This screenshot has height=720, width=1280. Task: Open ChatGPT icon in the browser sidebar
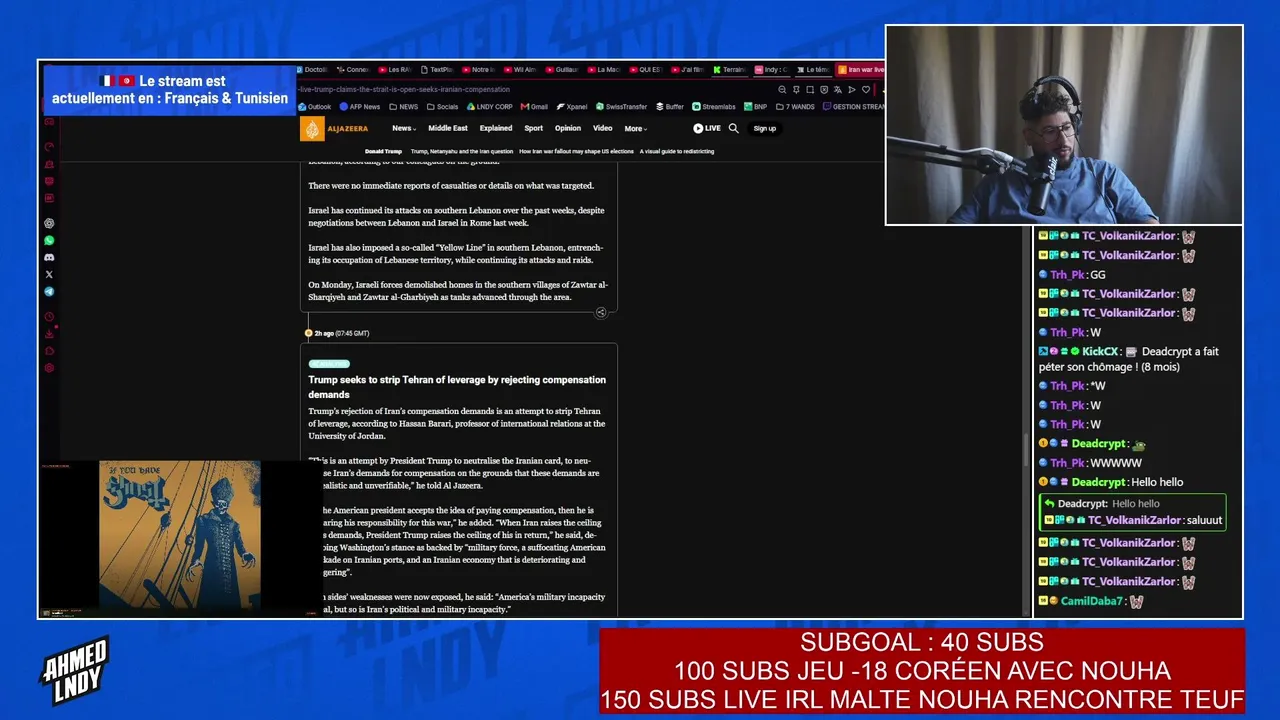[x=49, y=223]
